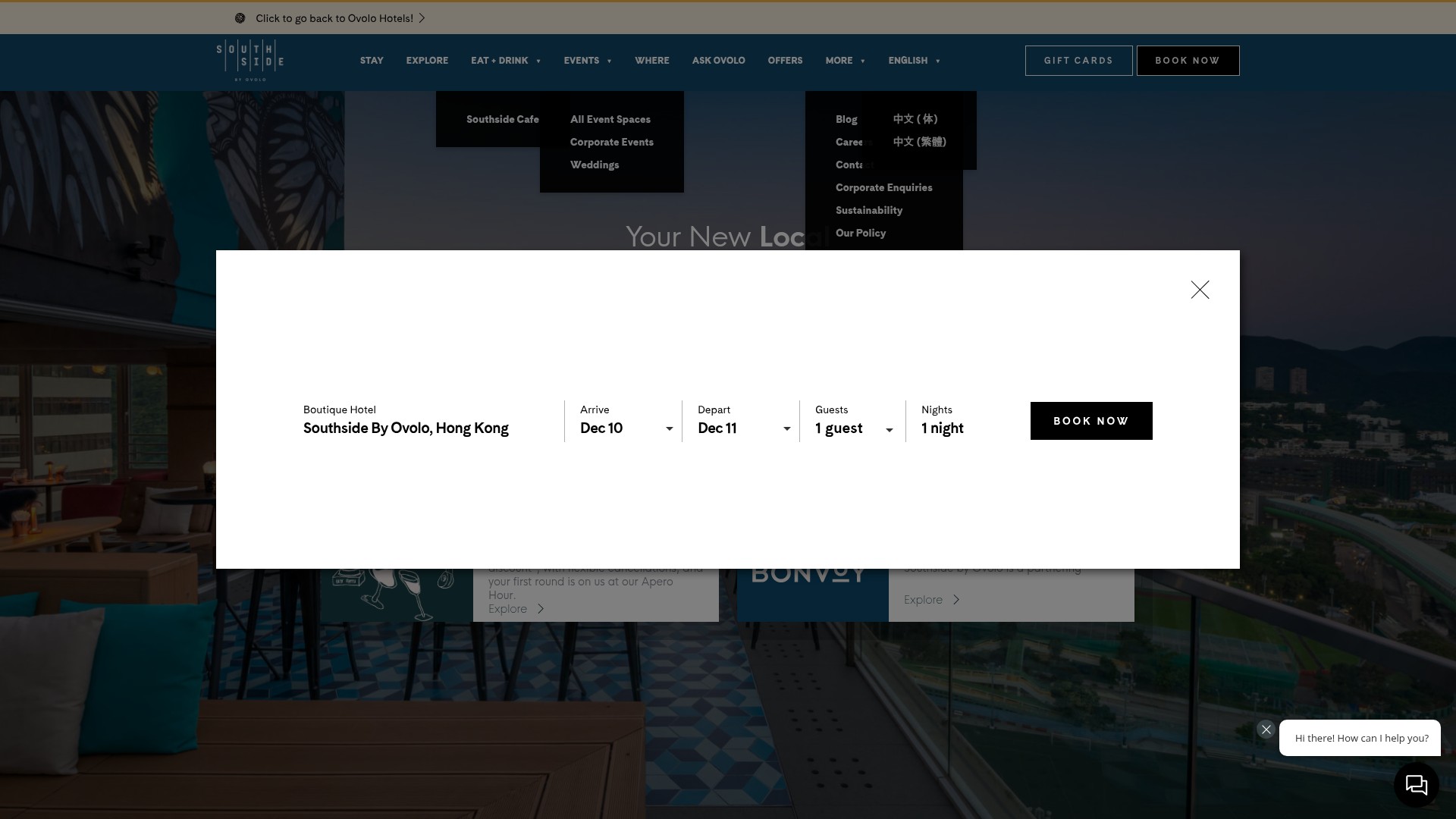Expand the Events menu arrow
Image resolution: width=1456 pixels, height=819 pixels.
[609, 61]
